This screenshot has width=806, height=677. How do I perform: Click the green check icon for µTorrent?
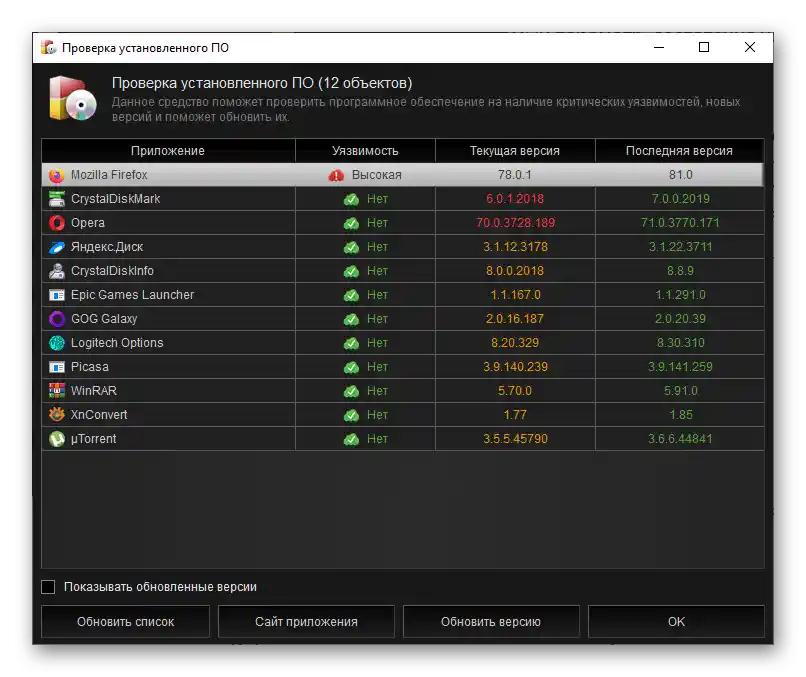pos(351,439)
